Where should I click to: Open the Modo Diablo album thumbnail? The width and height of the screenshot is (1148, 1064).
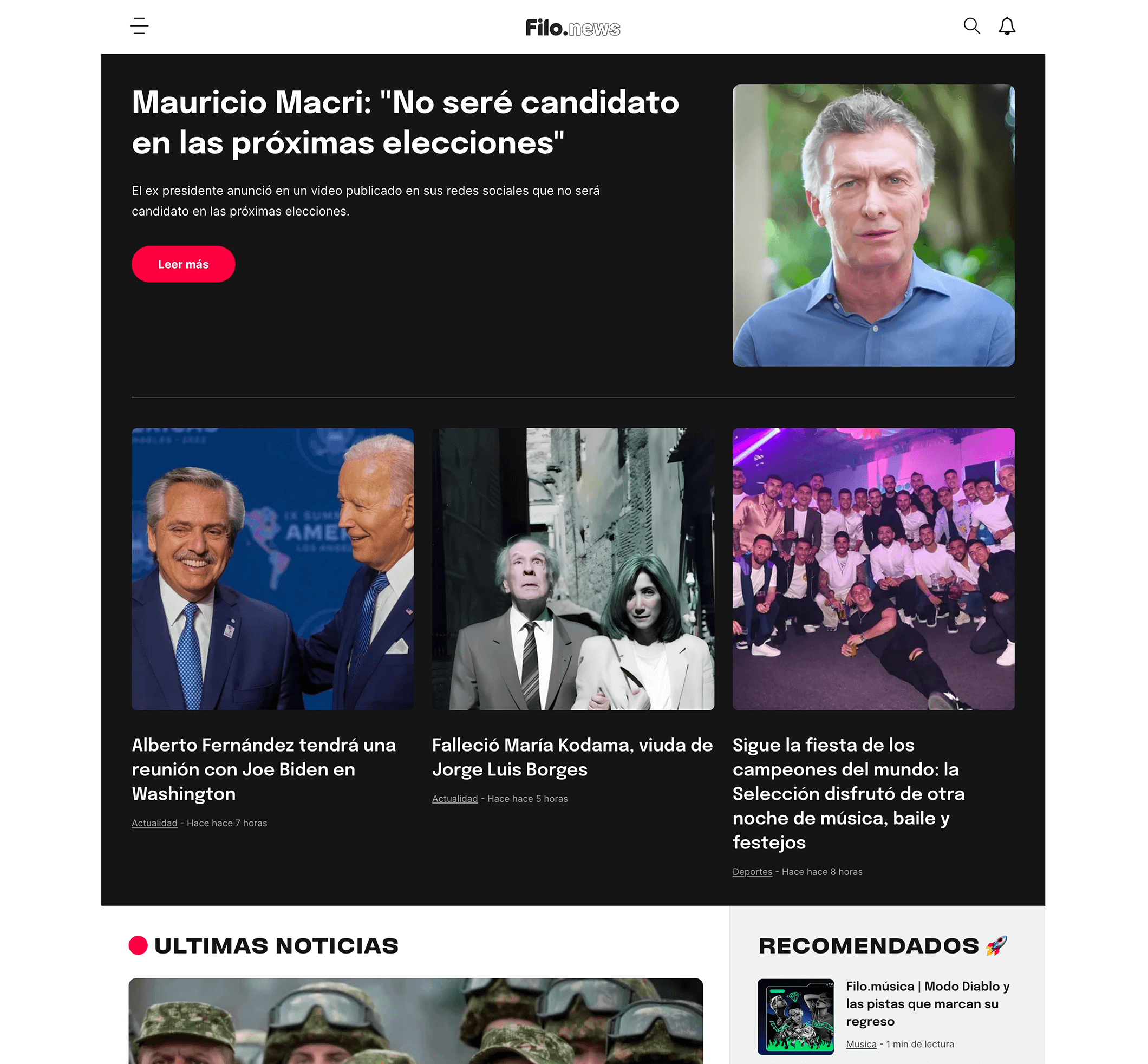click(795, 1017)
